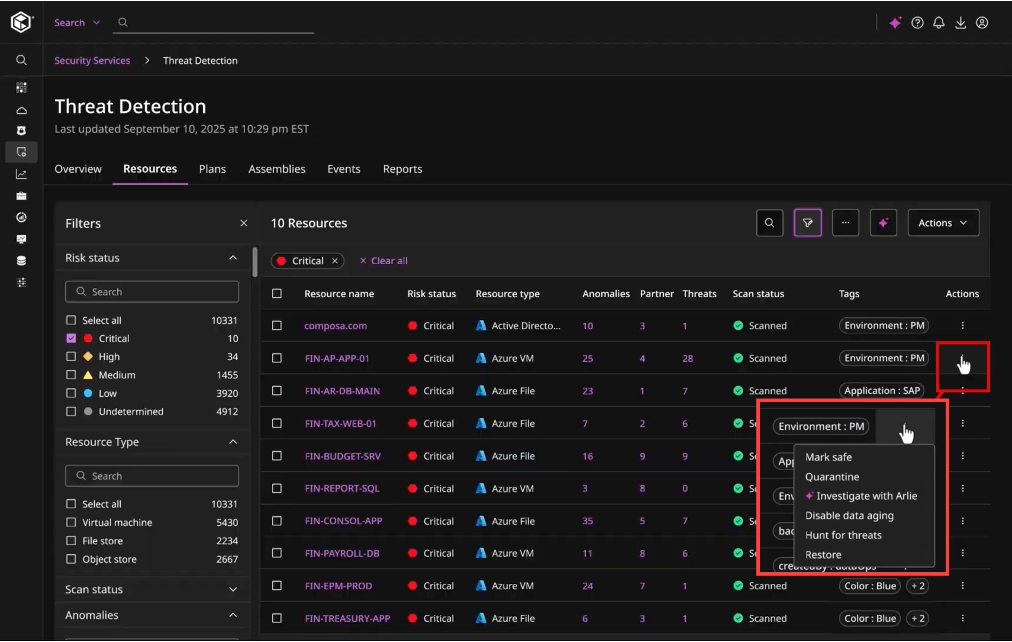Click the Arlie AI sparkle icon in top bar
Image resolution: width=1012 pixels, height=642 pixels.
pos(895,22)
